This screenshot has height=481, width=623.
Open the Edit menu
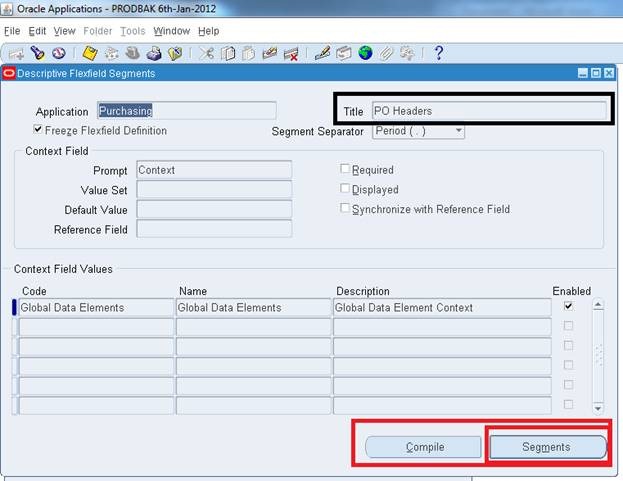37,31
